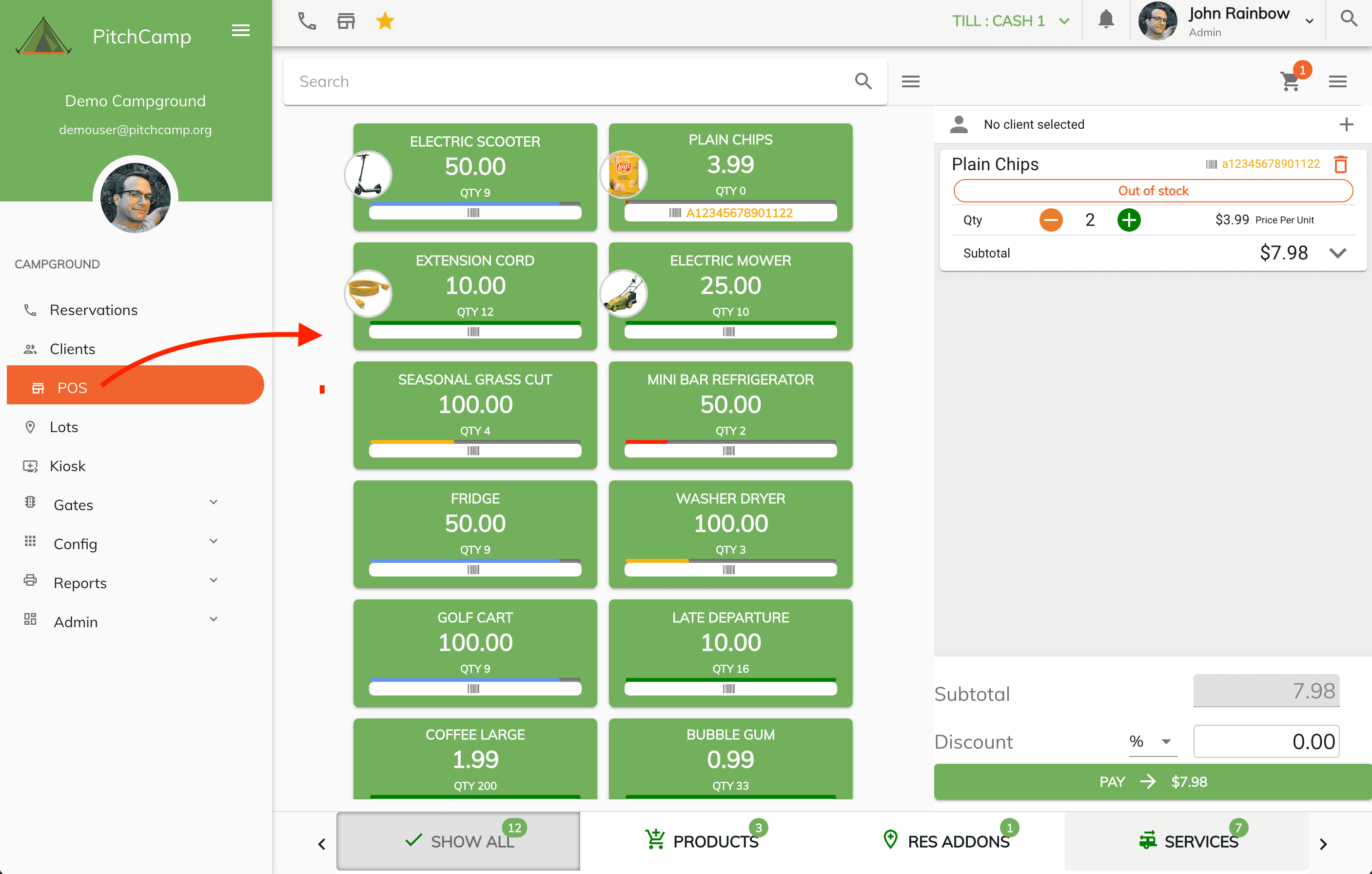Click the add client plus button

pyautogui.click(x=1347, y=124)
